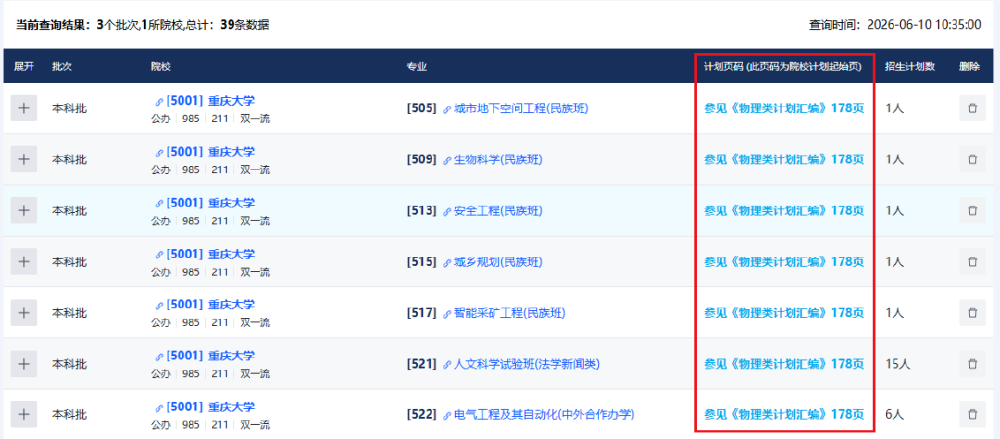This screenshot has width=1000, height=439.
Task: Click the 当前查询结果 summary text
Action: 142,25
